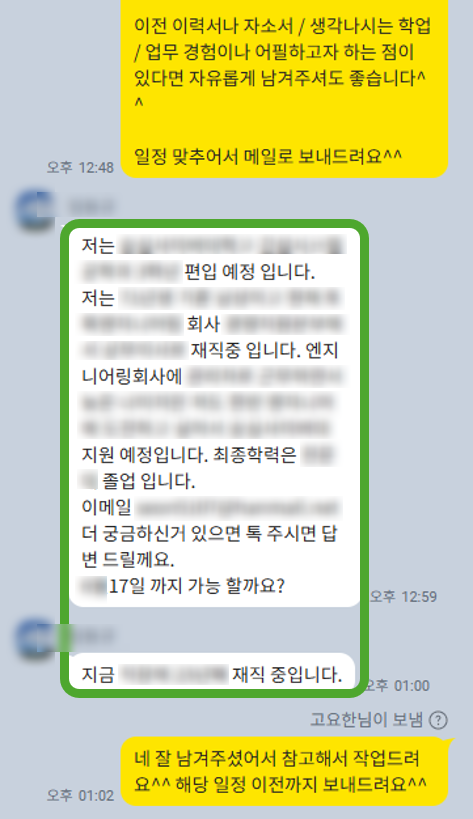Viewport: 473px width, 819px height.
Task: Click the 오후 12:48 timestamp
Action: (80, 167)
